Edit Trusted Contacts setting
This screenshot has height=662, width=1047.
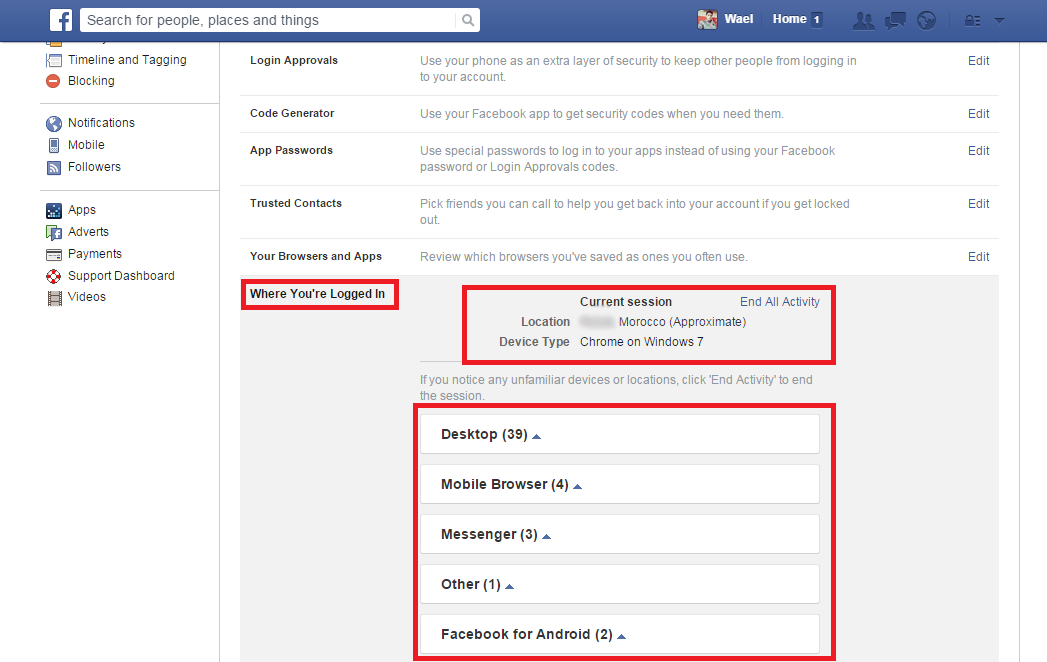pos(978,204)
